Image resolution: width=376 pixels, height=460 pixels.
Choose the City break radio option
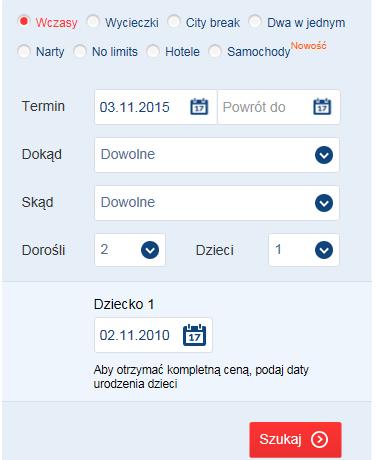(173, 22)
